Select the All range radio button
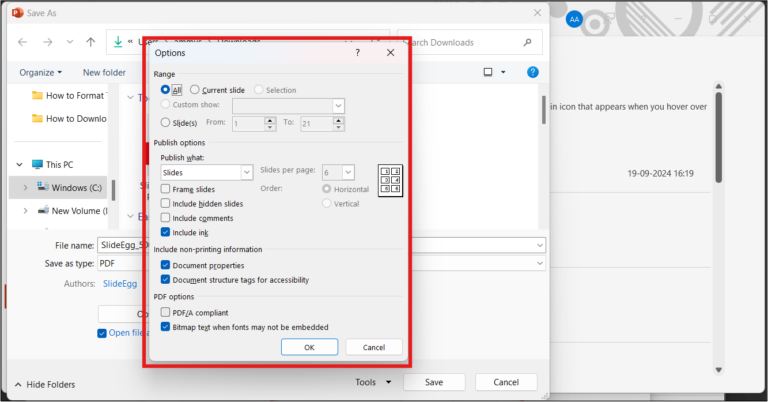Screen dimensions: 768x402 pos(165,90)
